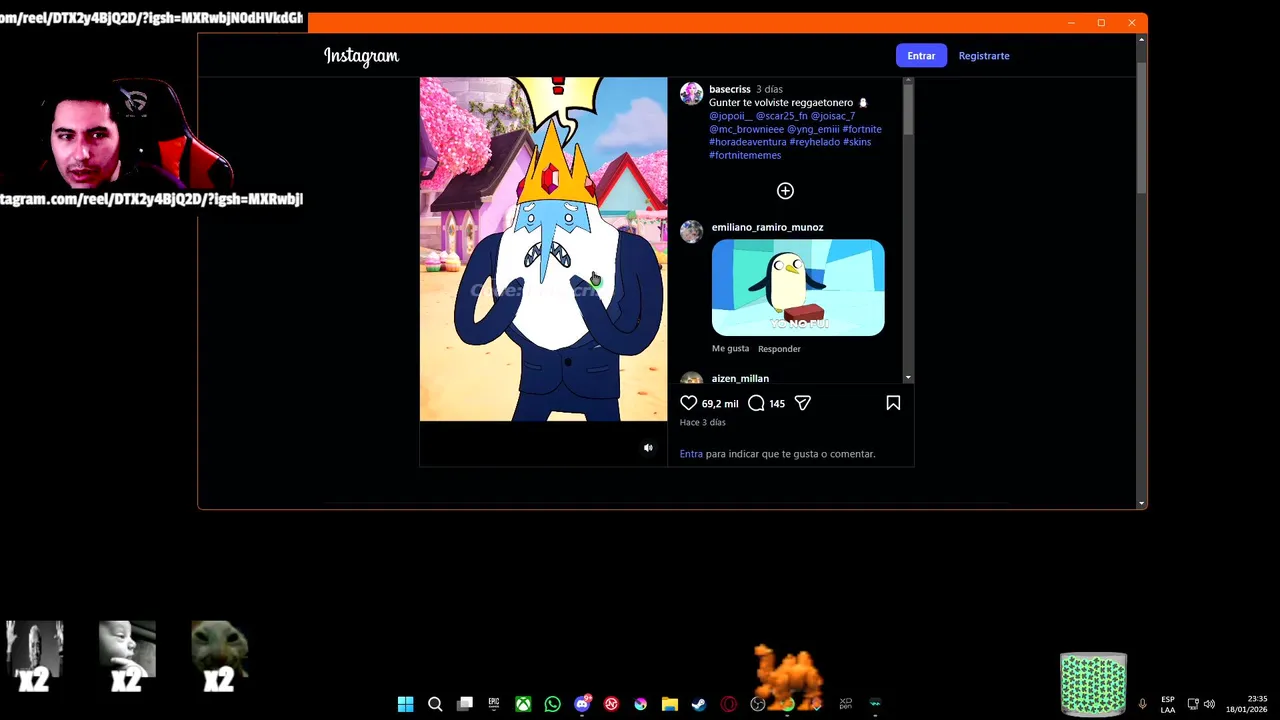
Task: Open the Windows Start menu
Action: point(405,704)
